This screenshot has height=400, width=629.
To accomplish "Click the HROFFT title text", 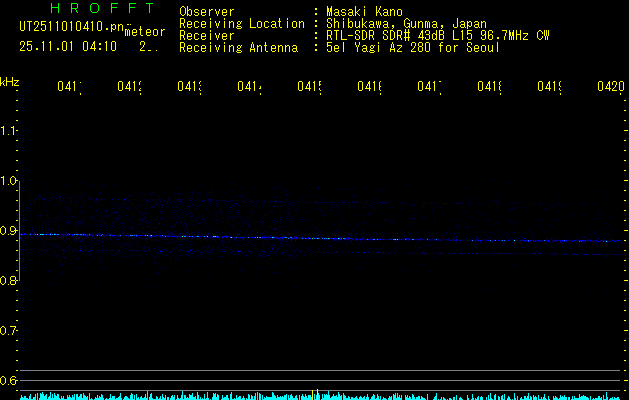I will [x=94, y=8].
